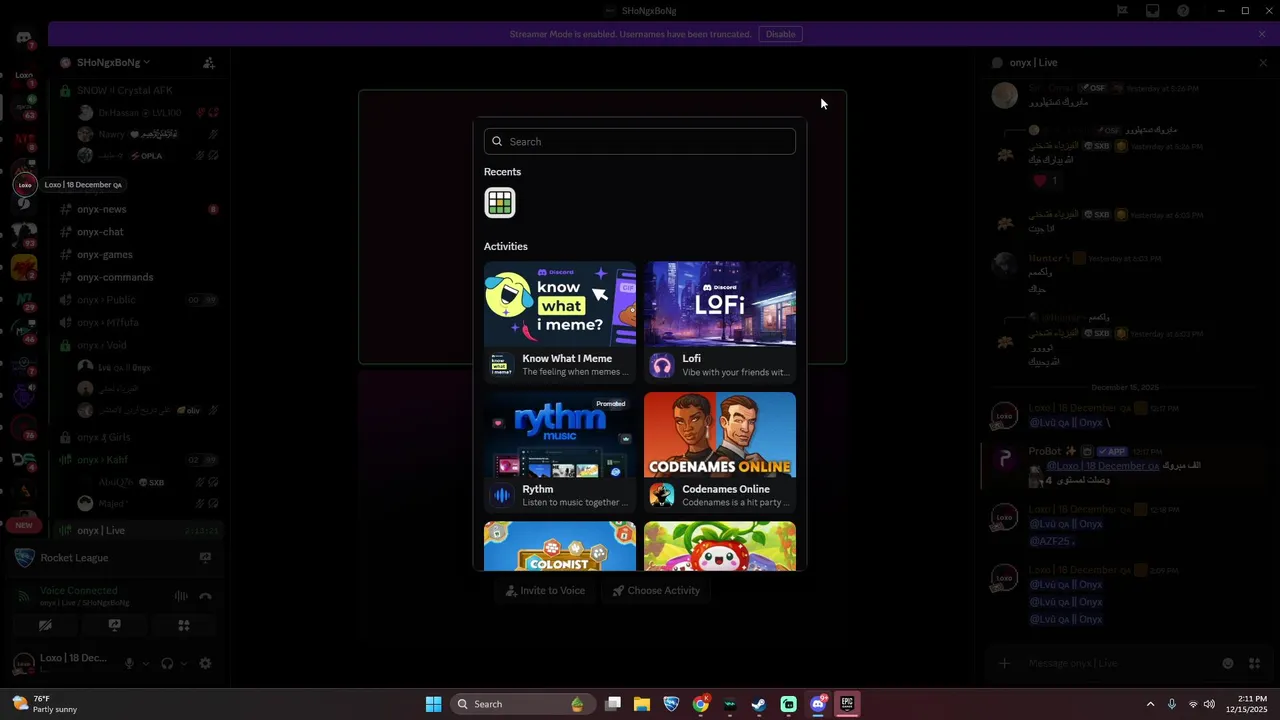Image resolution: width=1280 pixels, height=720 pixels.
Task: Open the recent activity grid icon
Action: 500,202
